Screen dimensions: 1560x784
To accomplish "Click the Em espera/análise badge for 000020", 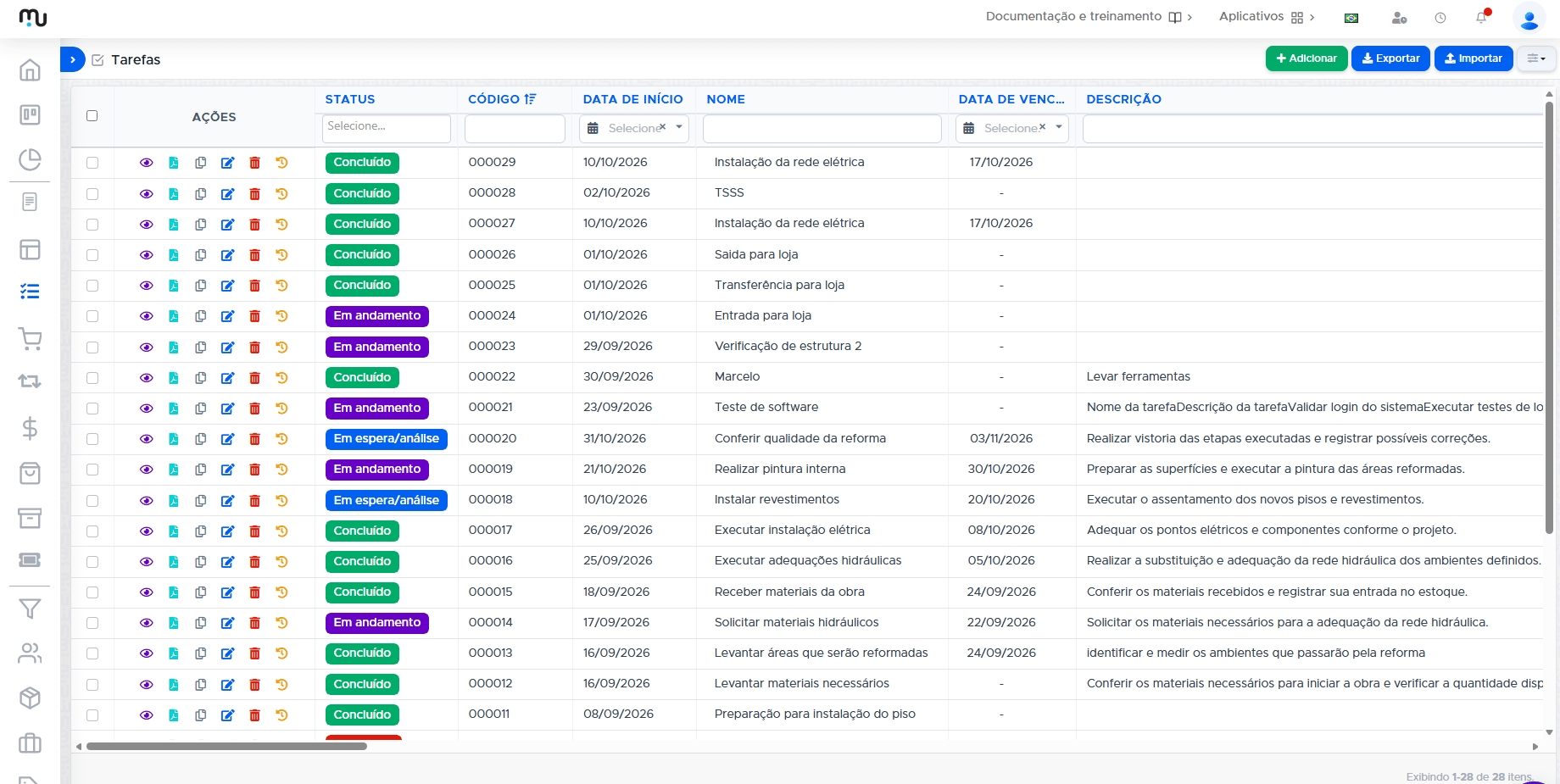I will pyautogui.click(x=386, y=439).
